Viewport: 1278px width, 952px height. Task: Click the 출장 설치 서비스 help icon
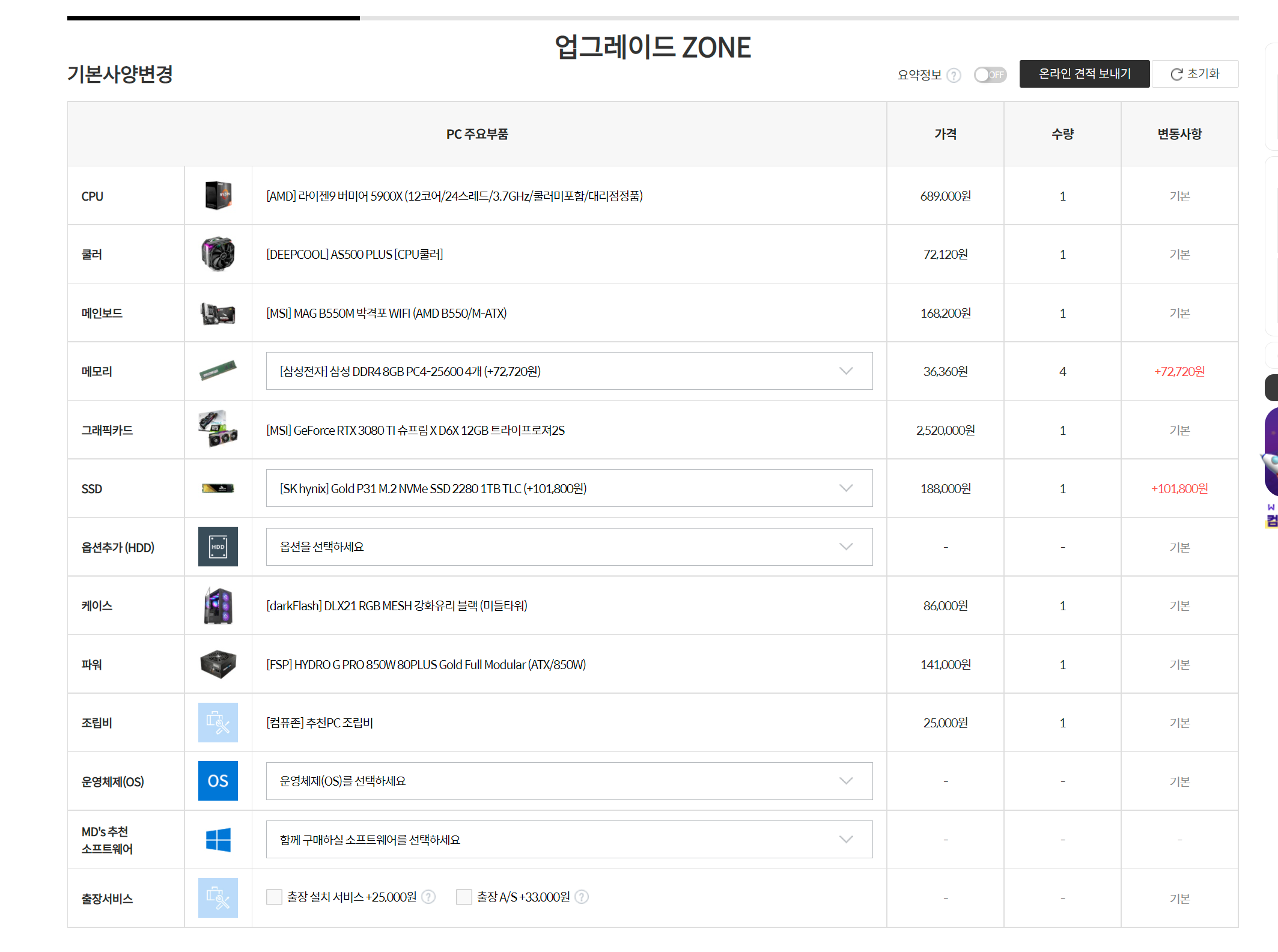(x=428, y=897)
